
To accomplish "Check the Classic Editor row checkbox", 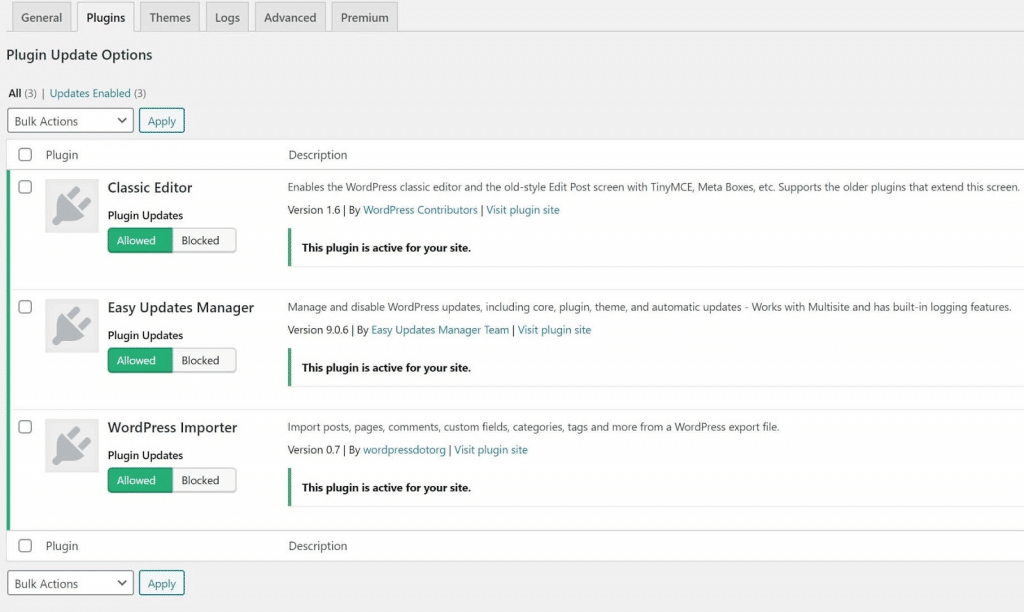I will [x=25, y=187].
